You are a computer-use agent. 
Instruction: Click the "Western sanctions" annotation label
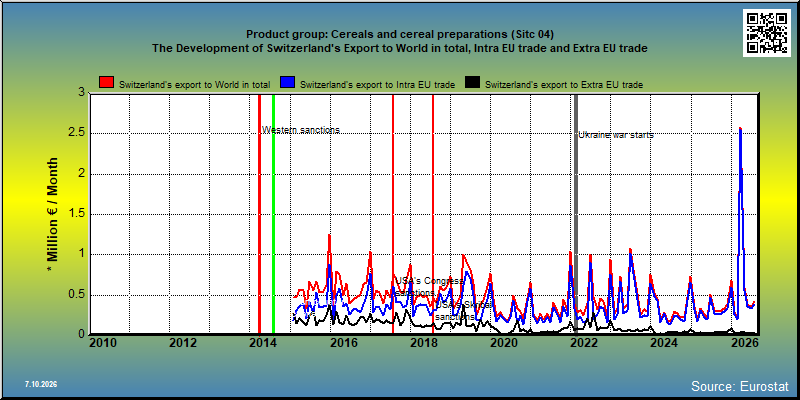tap(301, 130)
